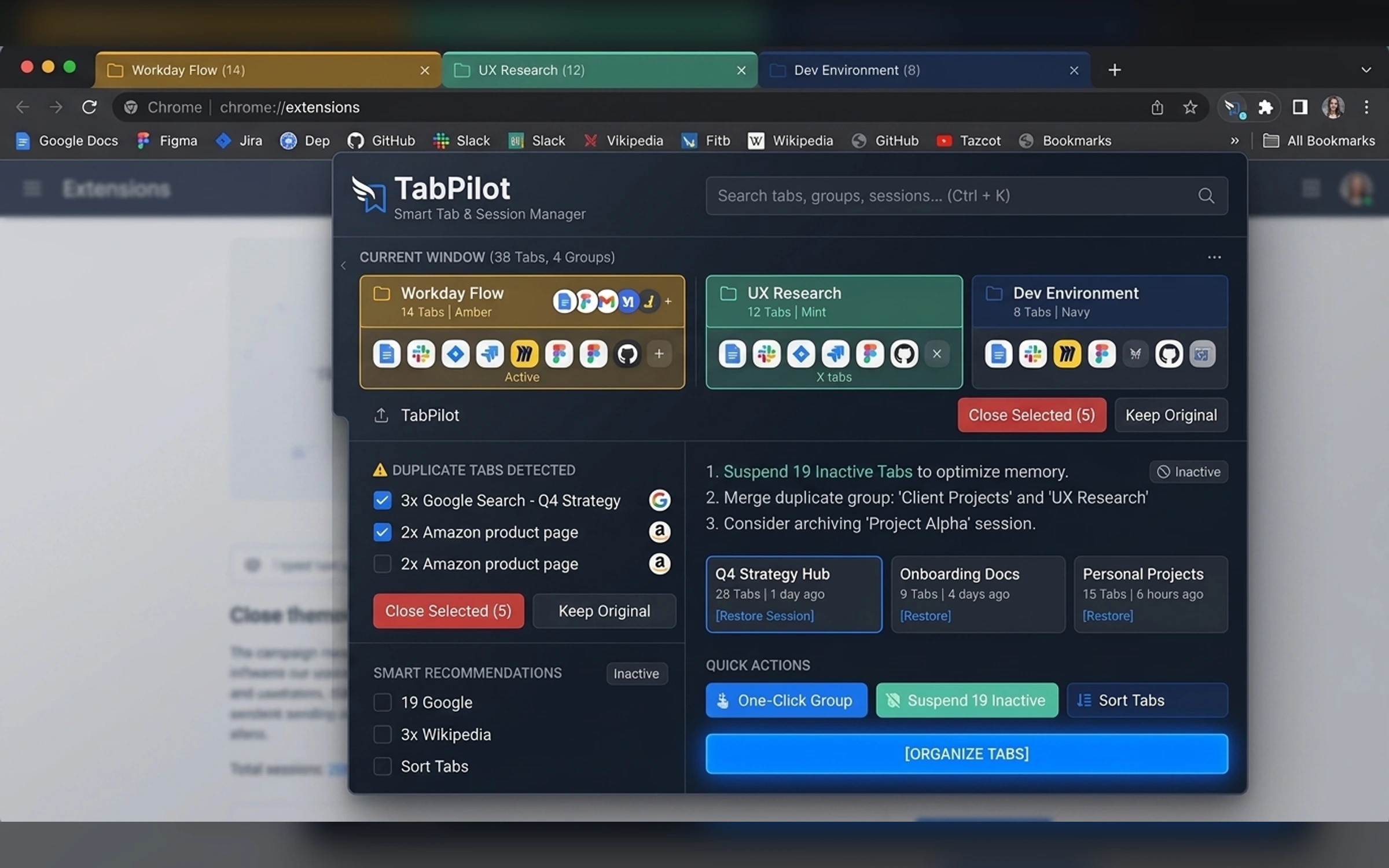Image resolution: width=1389 pixels, height=868 pixels.
Task: Expand the hidden bookmarks overflow chevron
Action: coord(1234,141)
